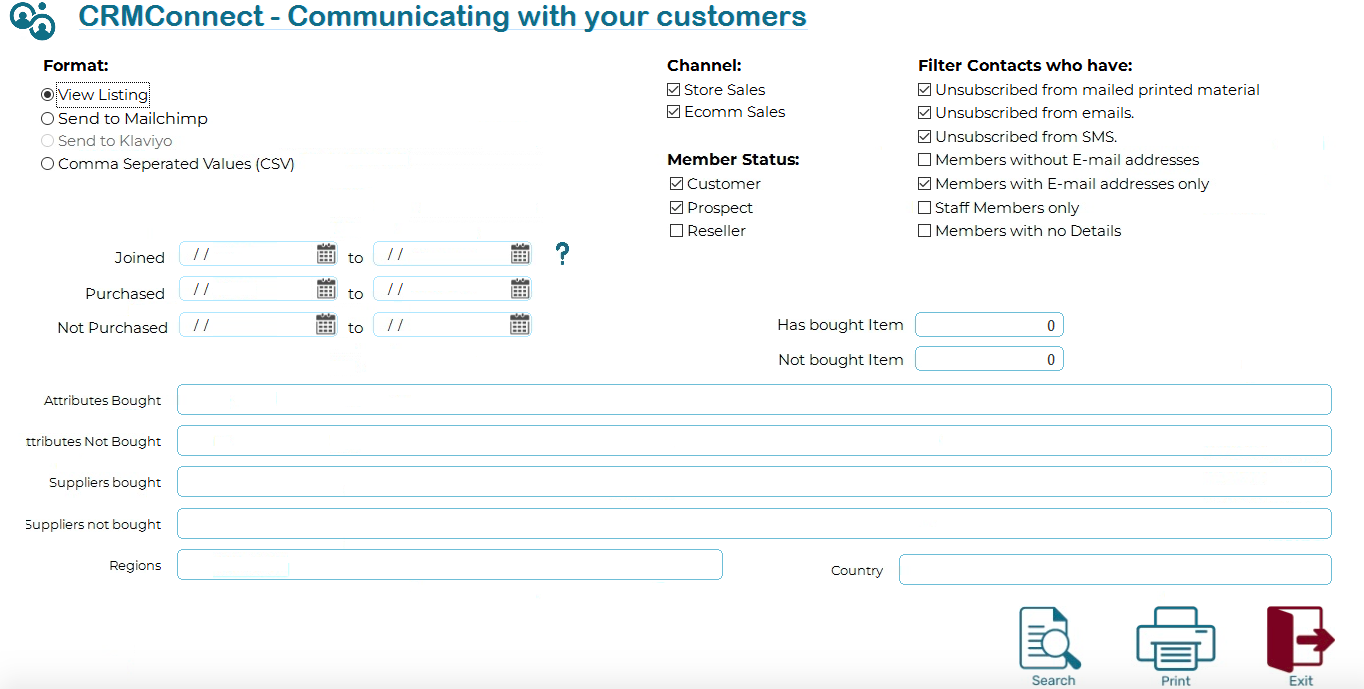Click the Print printer icon
1364x689 pixels.
(x=1176, y=638)
